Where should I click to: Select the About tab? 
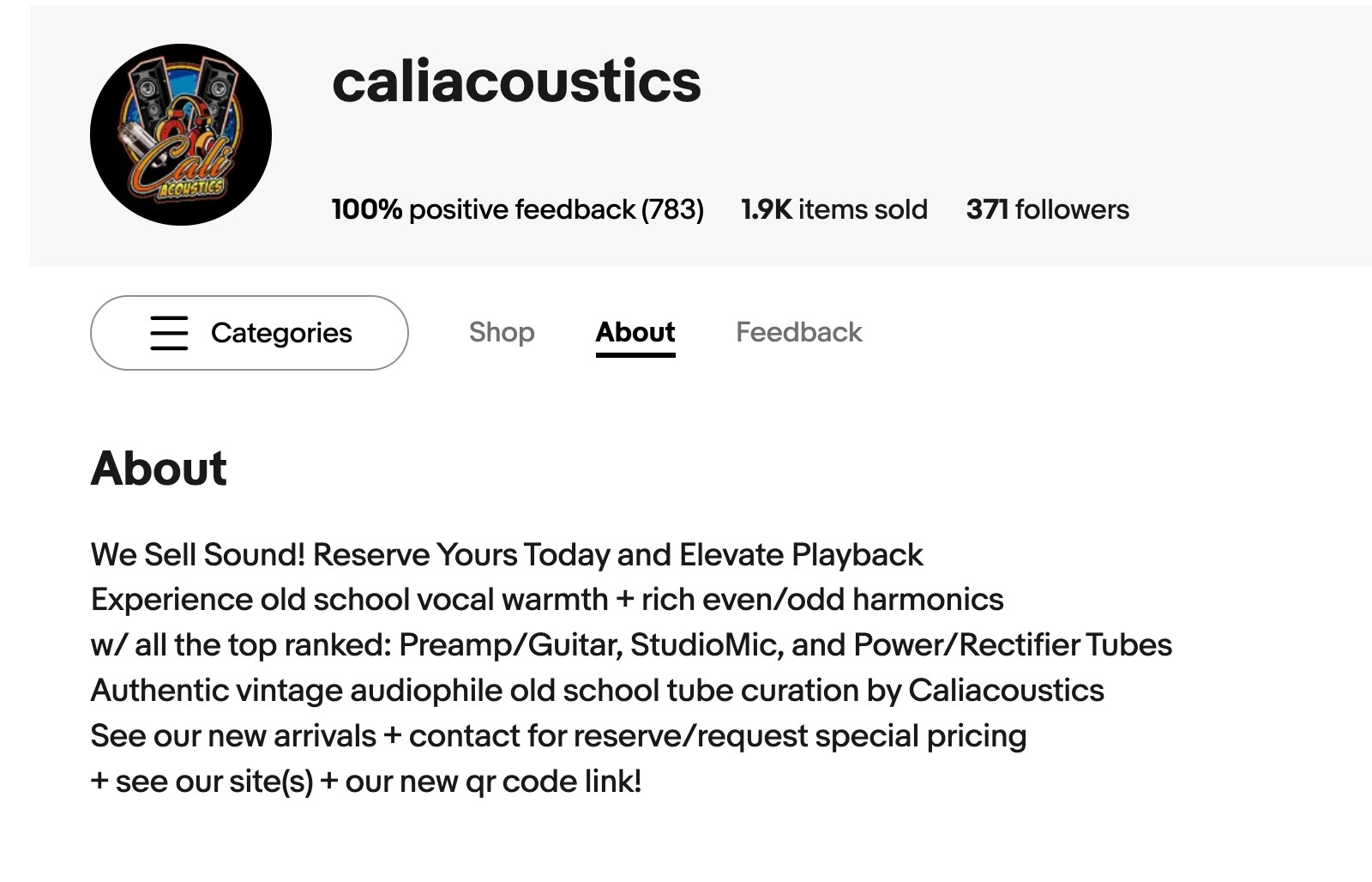pos(635,332)
